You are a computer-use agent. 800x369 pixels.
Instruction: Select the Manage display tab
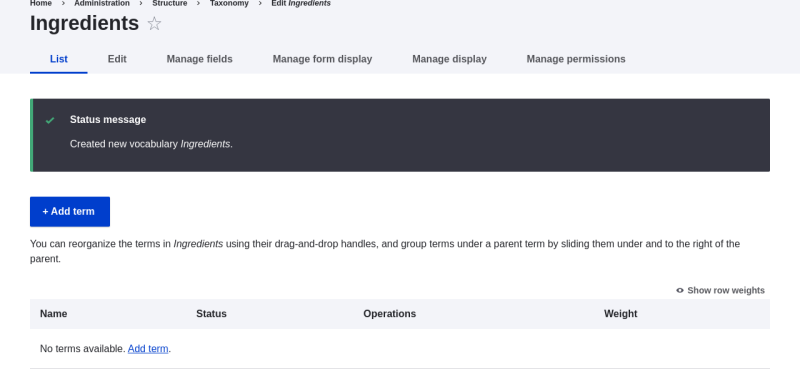tap(449, 59)
